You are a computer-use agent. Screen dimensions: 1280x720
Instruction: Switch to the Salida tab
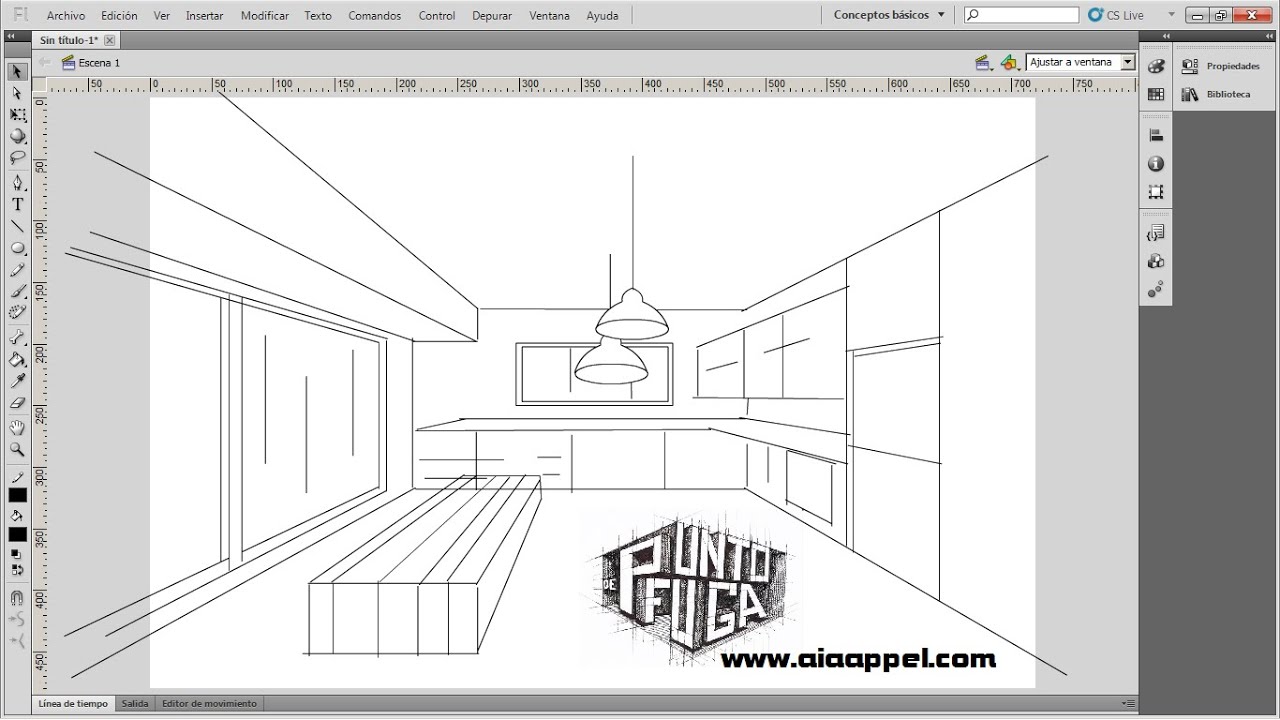pyautogui.click(x=135, y=704)
